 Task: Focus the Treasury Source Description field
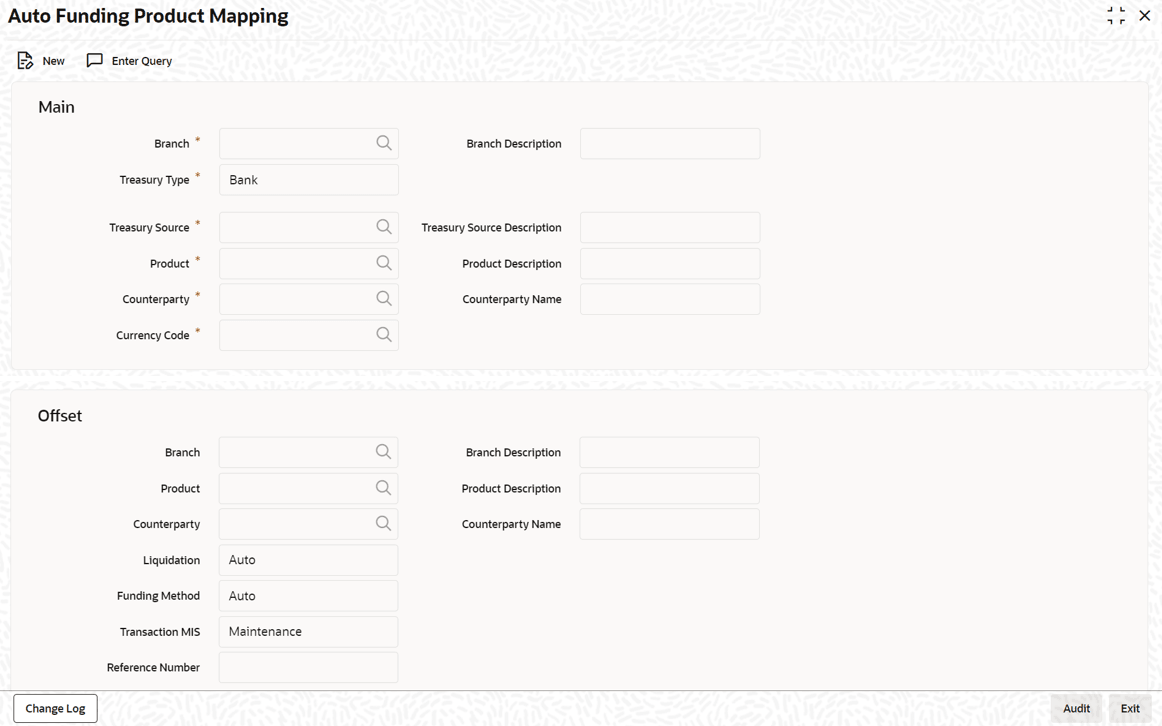coord(670,227)
